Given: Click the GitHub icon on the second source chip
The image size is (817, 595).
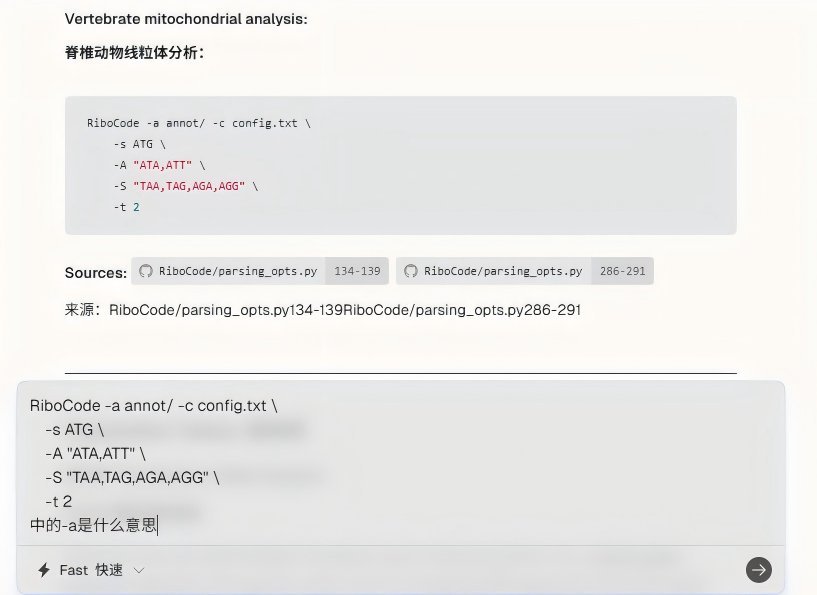Looking at the screenshot, I should point(410,270).
